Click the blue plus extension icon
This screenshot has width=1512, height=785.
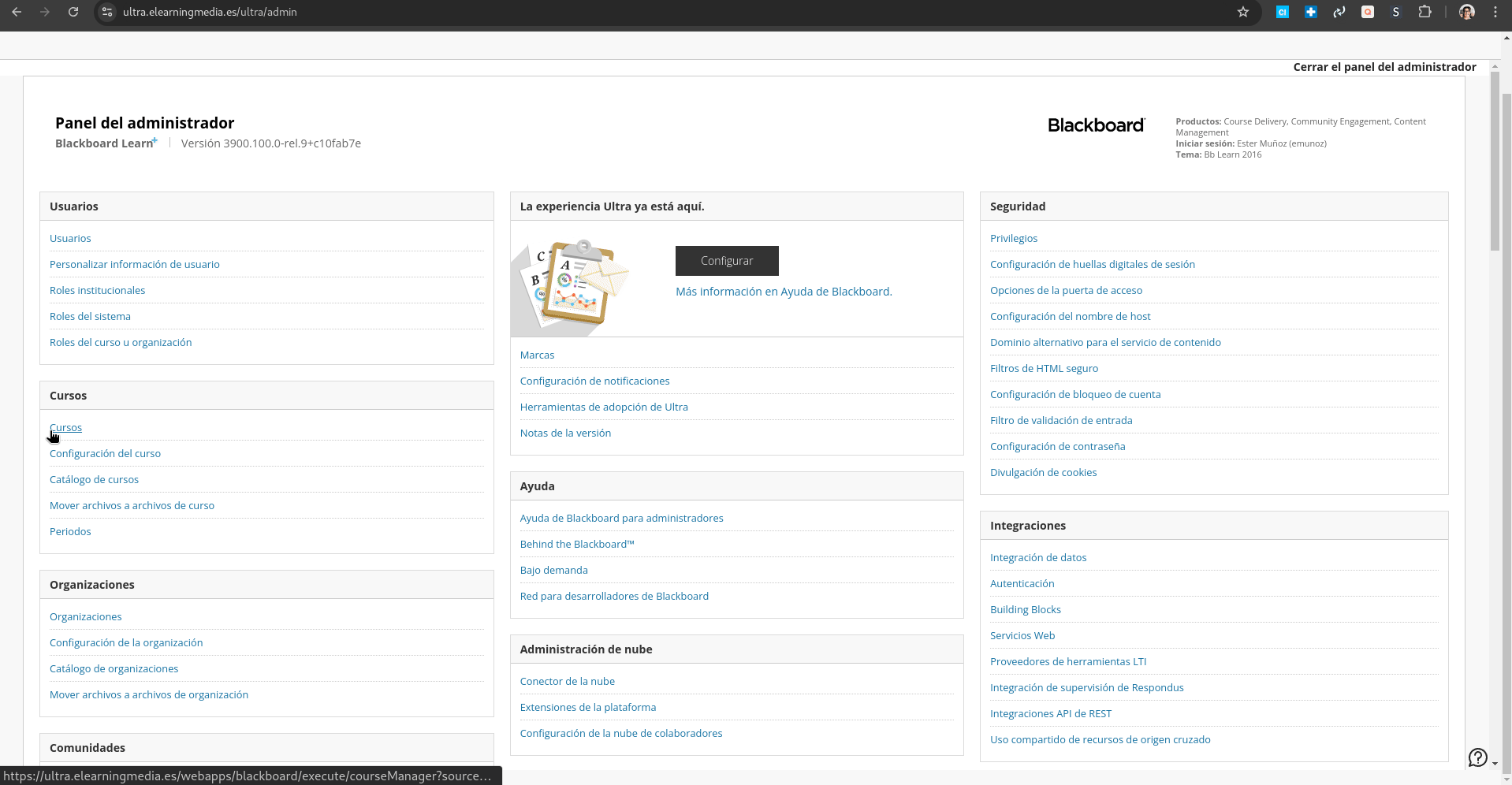click(x=1311, y=12)
